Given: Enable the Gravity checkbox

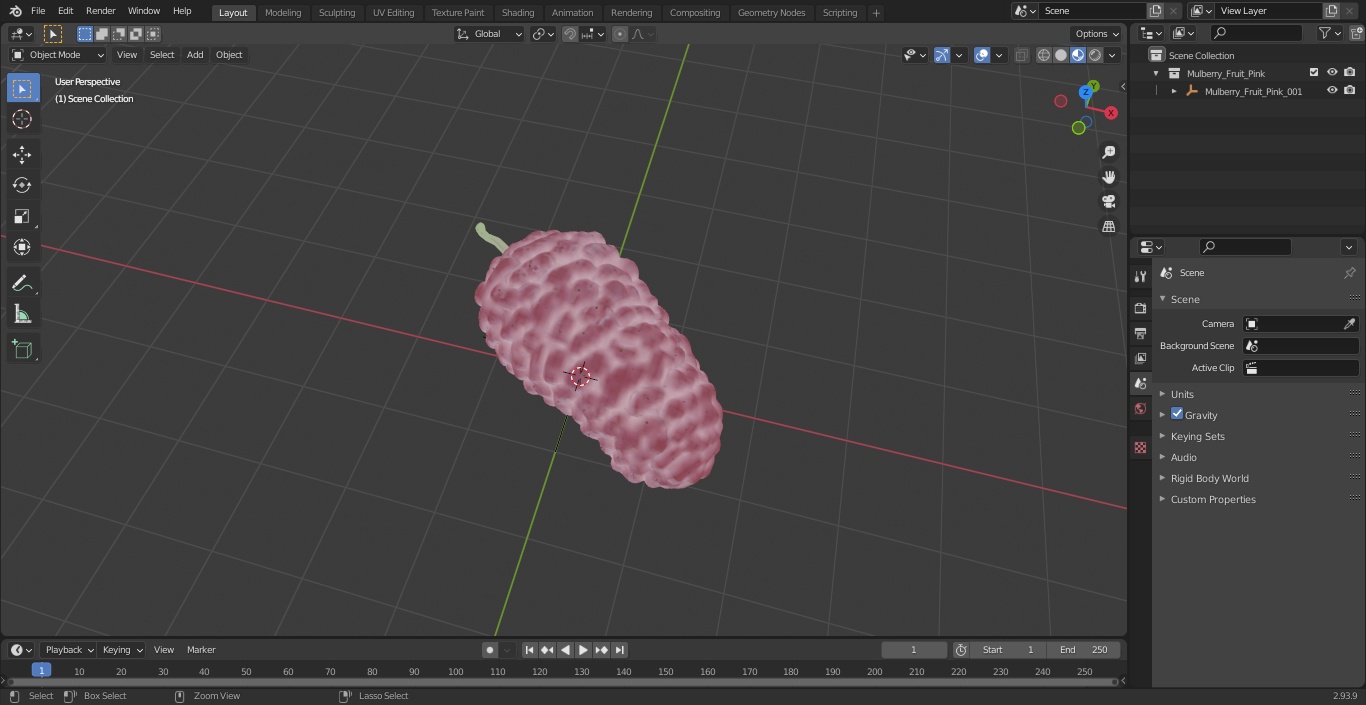Looking at the screenshot, I should coord(1177,414).
